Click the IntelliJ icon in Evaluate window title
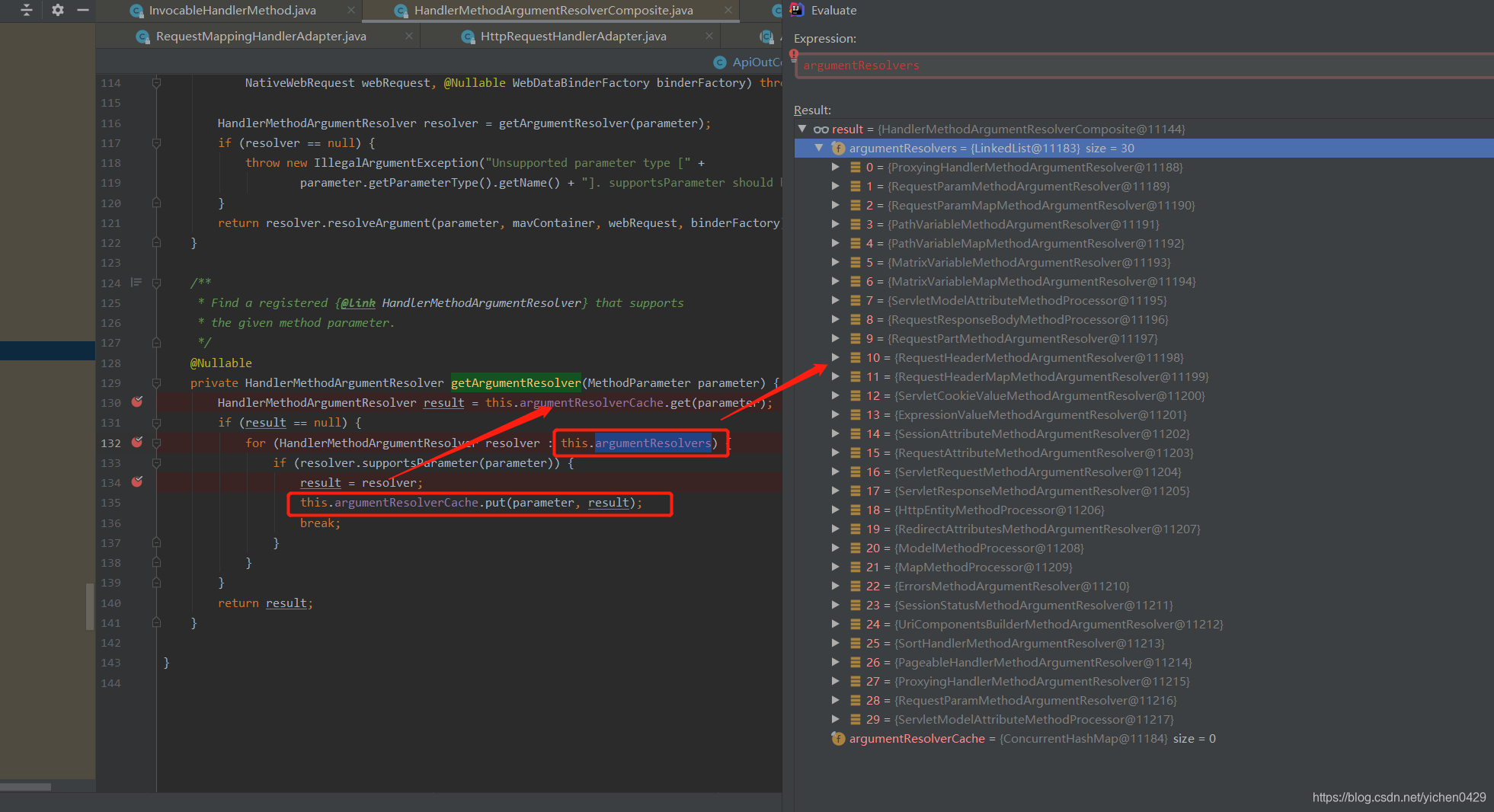The width and height of the screenshot is (1494, 812). coord(798,10)
